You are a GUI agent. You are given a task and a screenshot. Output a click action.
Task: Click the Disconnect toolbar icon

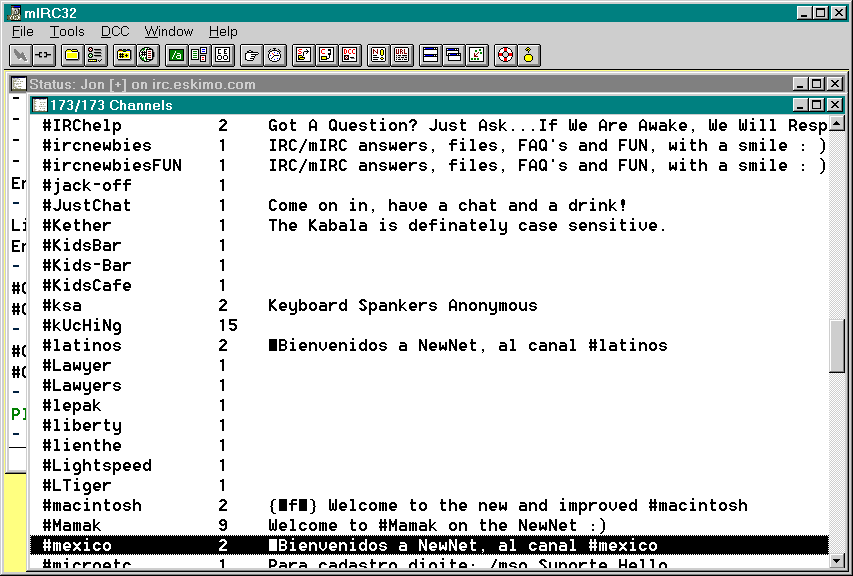tap(44, 55)
